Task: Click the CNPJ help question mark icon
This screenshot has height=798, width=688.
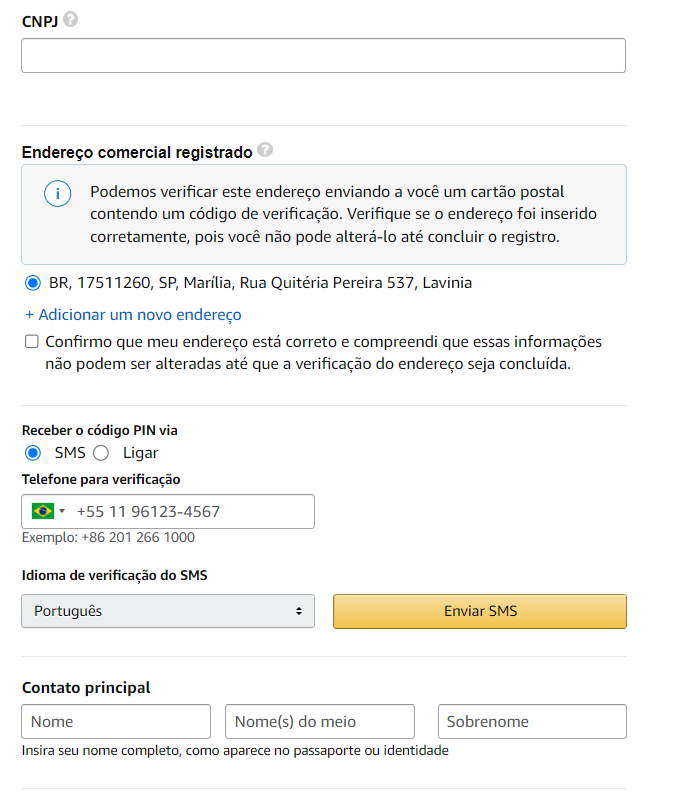Action: point(71,19)
